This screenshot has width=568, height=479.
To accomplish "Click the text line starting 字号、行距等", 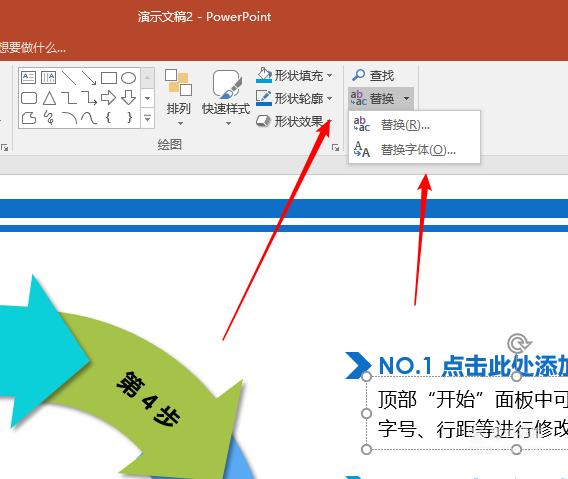I will pyautogui.click(x=473, y=429).
